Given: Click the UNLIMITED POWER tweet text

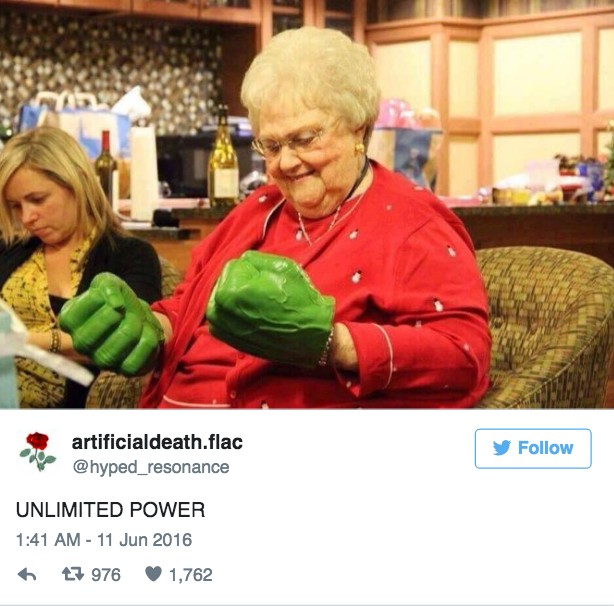Looking at the screenshot, I should pyautogui.click(x=110, y=510).
